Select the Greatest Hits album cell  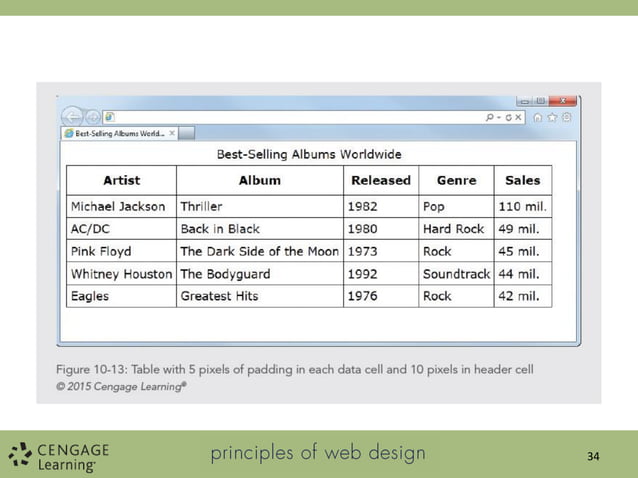coord(260,296)
